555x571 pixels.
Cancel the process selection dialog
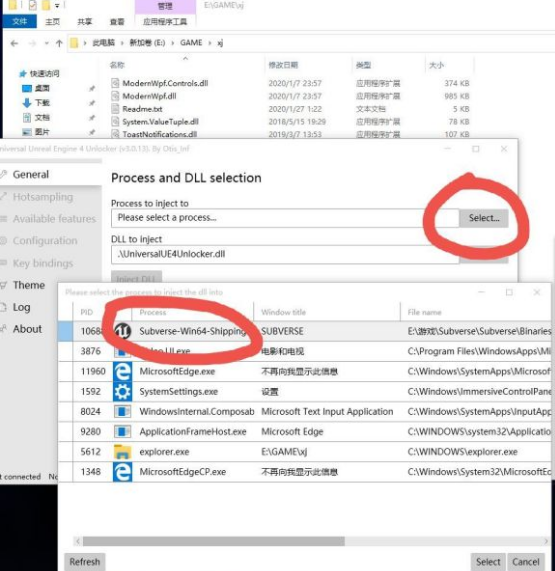click(x=526, y=562)
